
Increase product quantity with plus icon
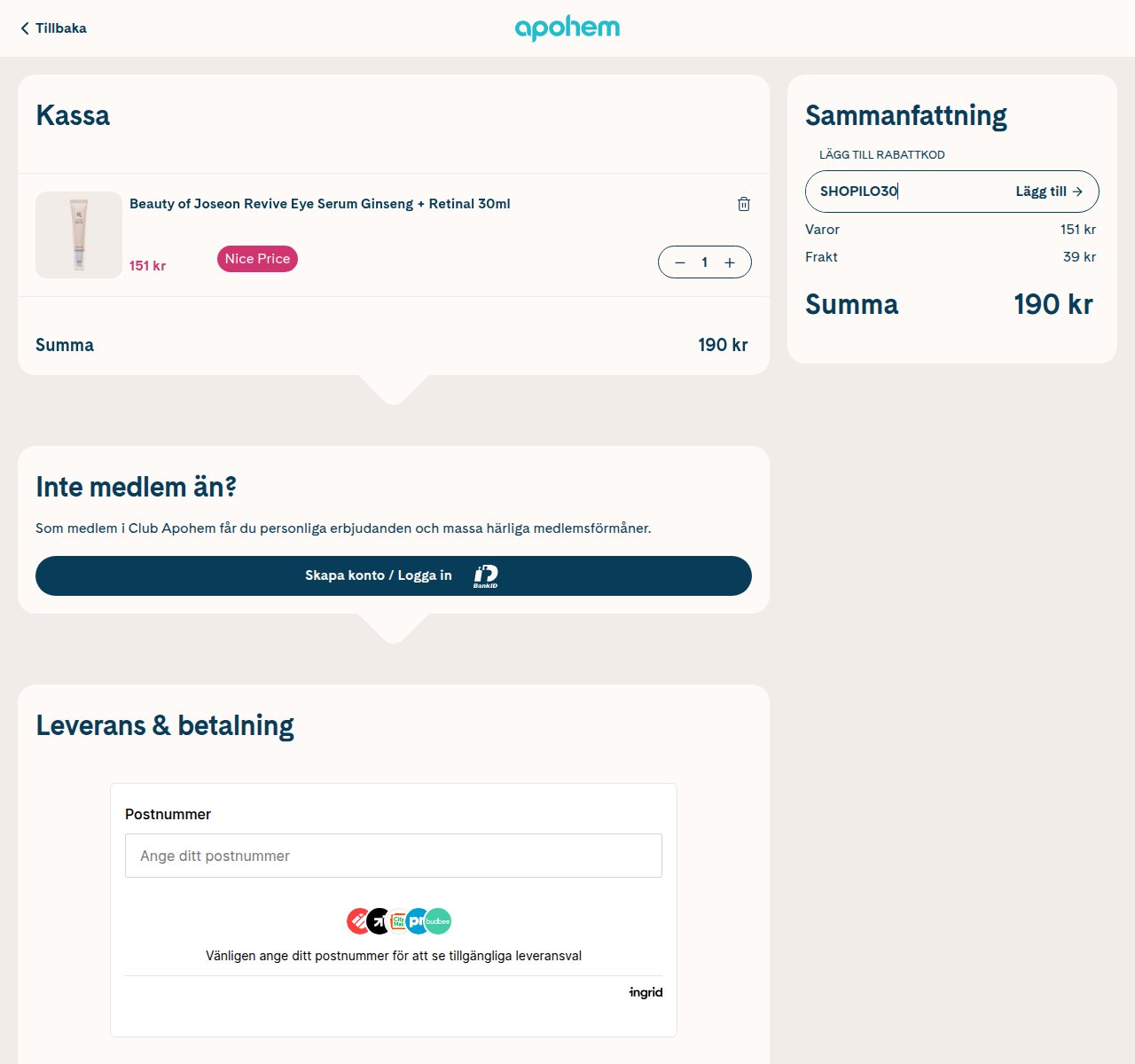730,262
